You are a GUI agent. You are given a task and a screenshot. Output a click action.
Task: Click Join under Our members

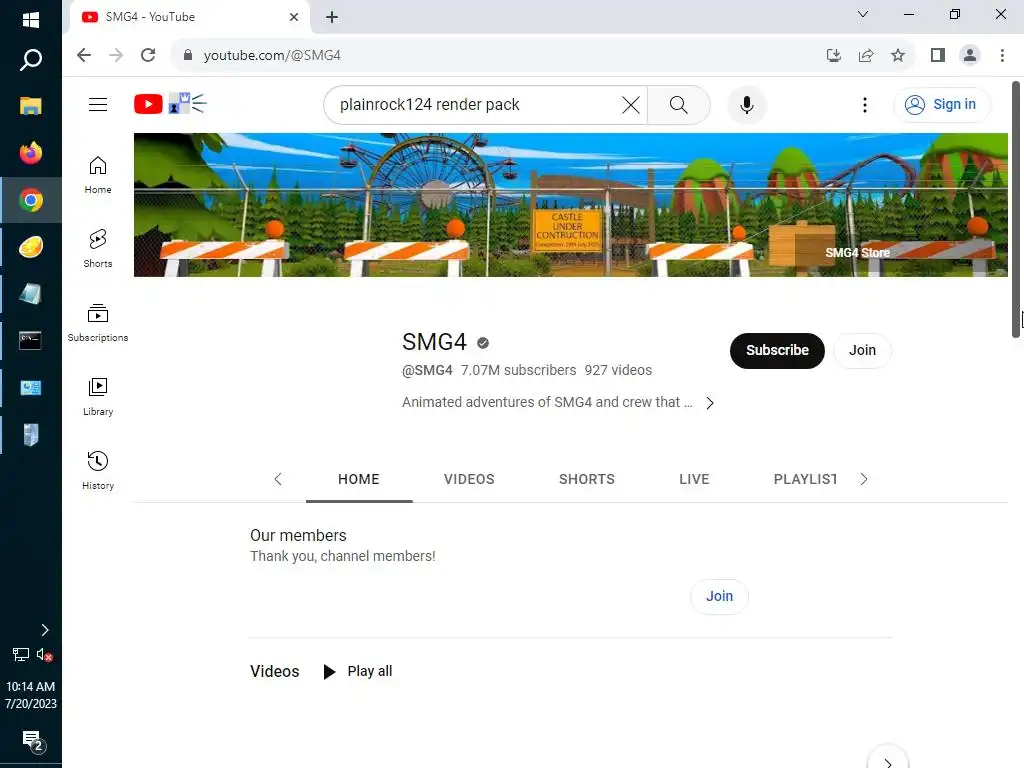[719, 596]
